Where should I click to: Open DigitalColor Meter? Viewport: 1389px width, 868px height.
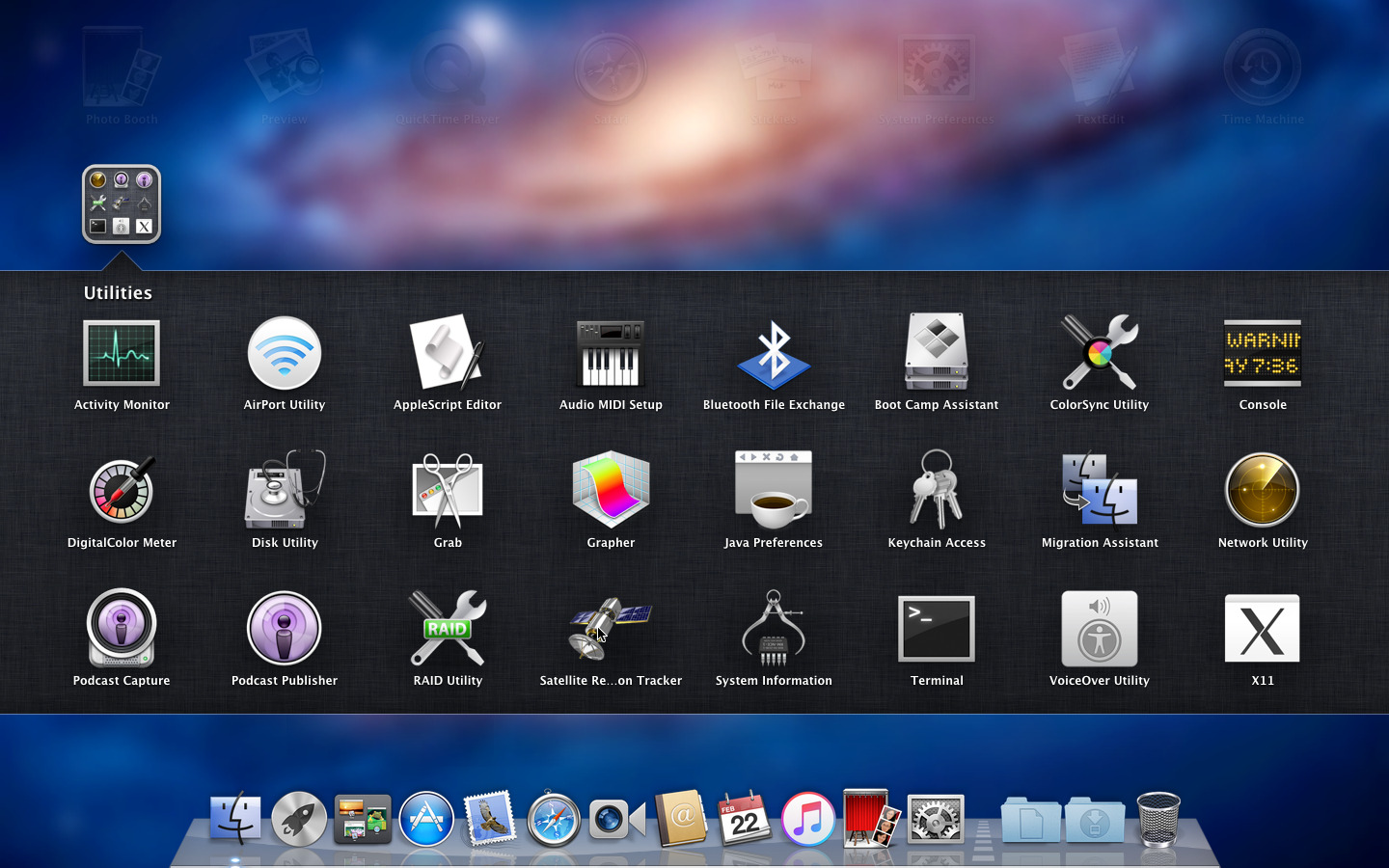[122, 492]
